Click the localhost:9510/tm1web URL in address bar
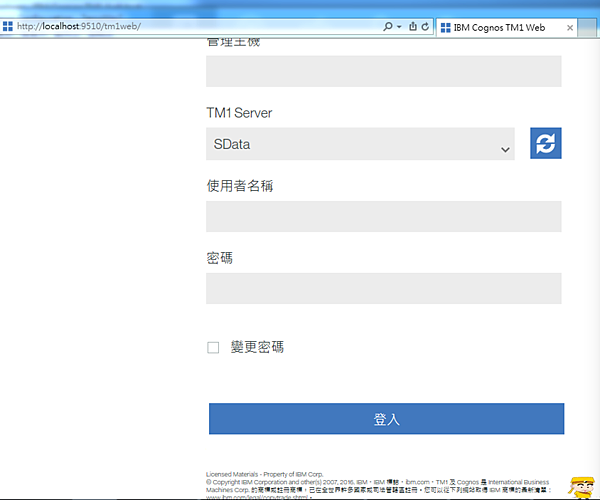This screenshot has height=500, width=600. coord(79,26)
